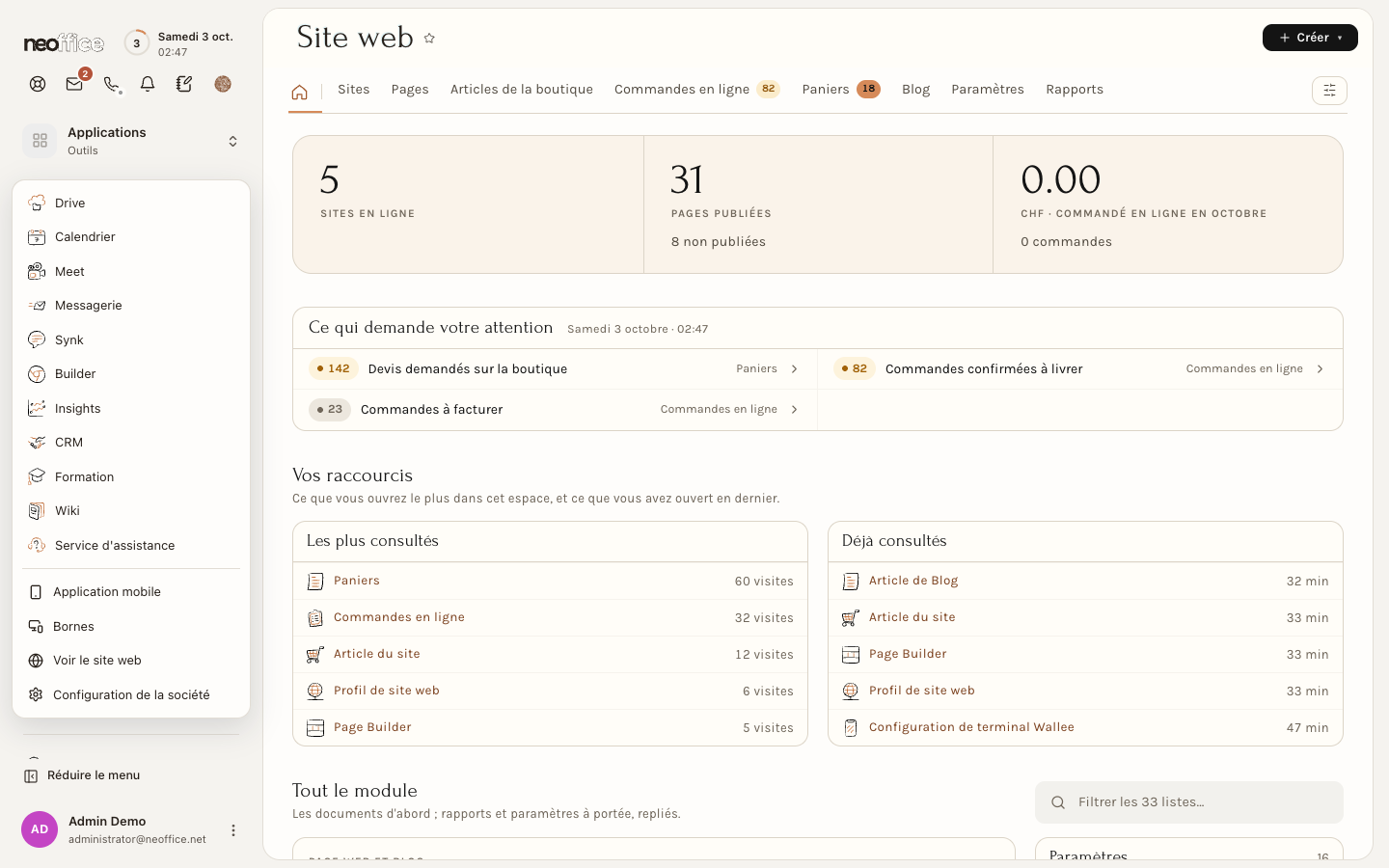Open the view settings sliders button
This screenshot has height=868, width=1389.
pos(1329,91)
